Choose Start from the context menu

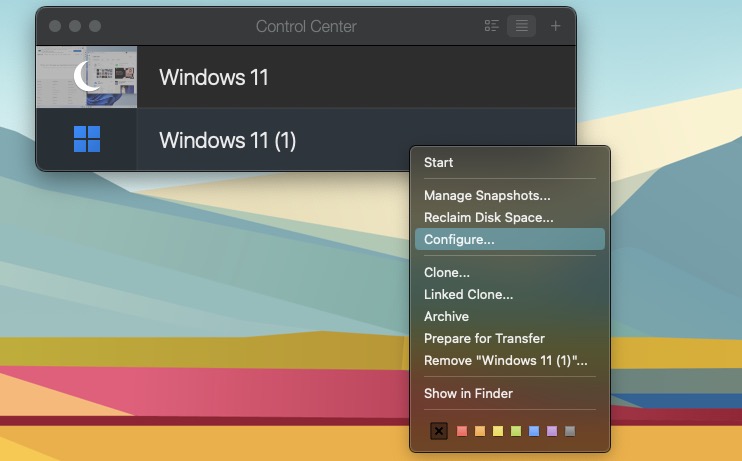[510, 162]
